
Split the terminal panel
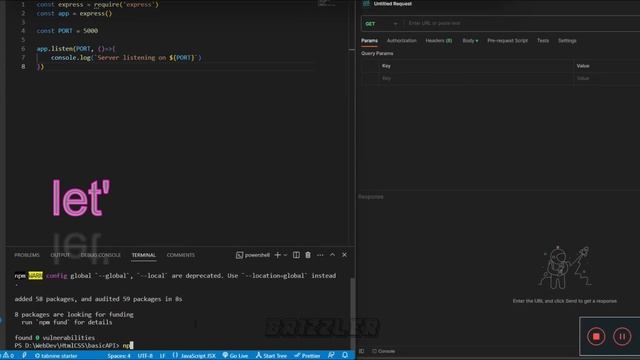click(x=296, y=255)
